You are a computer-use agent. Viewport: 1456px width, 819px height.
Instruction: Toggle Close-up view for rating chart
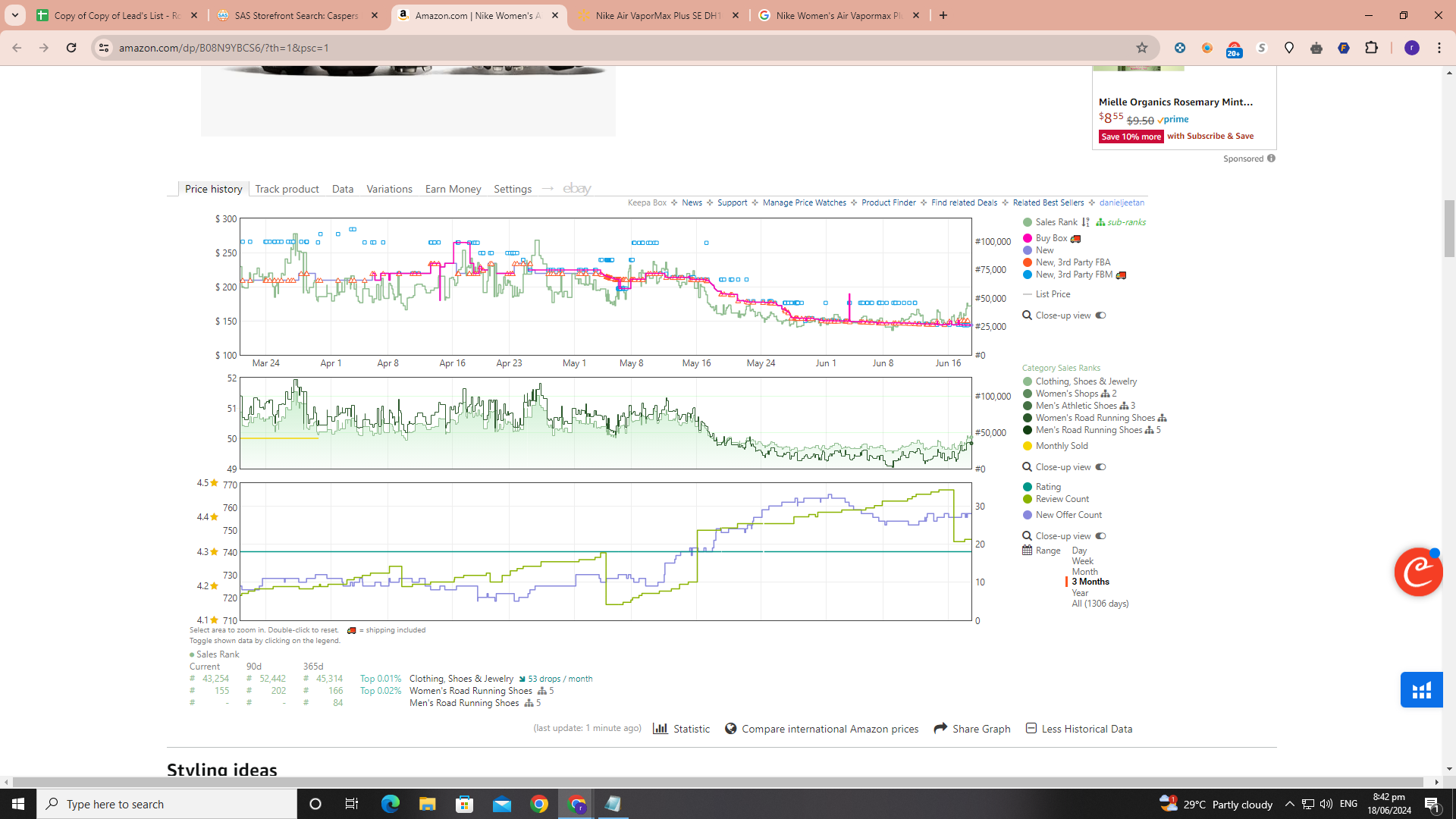click(x=1100, y=536)
